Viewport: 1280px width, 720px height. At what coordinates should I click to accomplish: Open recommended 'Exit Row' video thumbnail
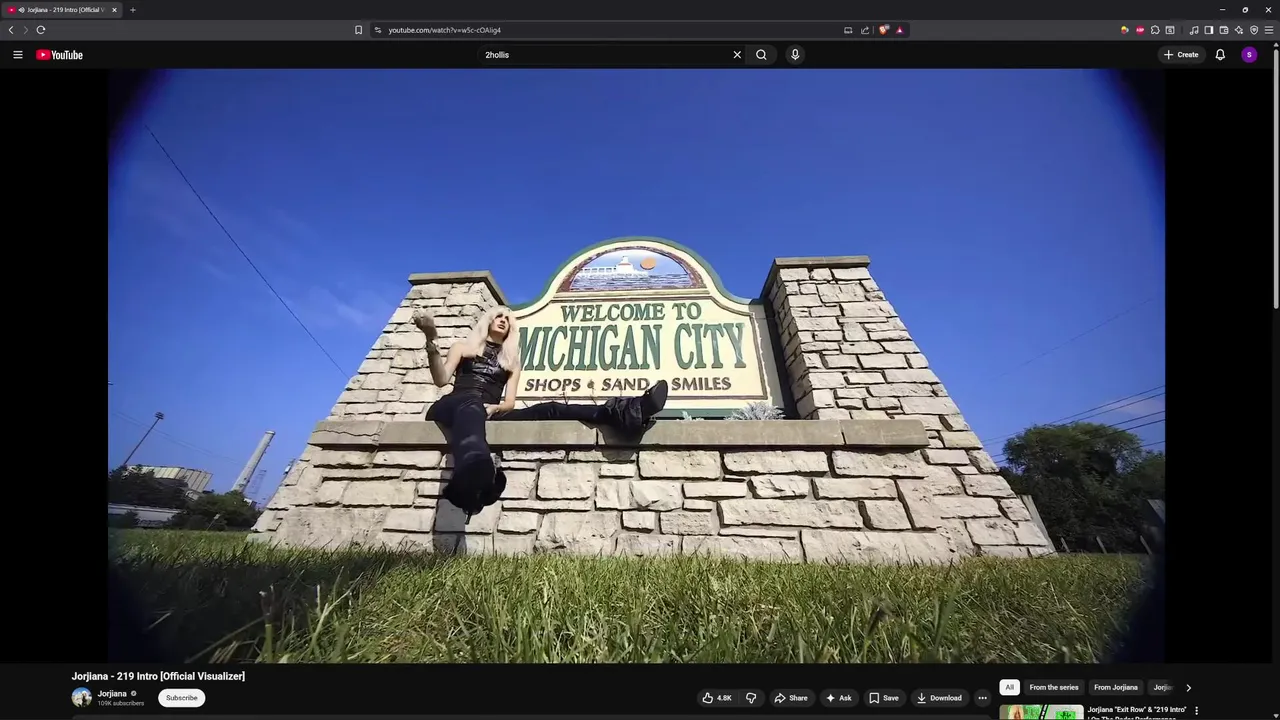1041,712
